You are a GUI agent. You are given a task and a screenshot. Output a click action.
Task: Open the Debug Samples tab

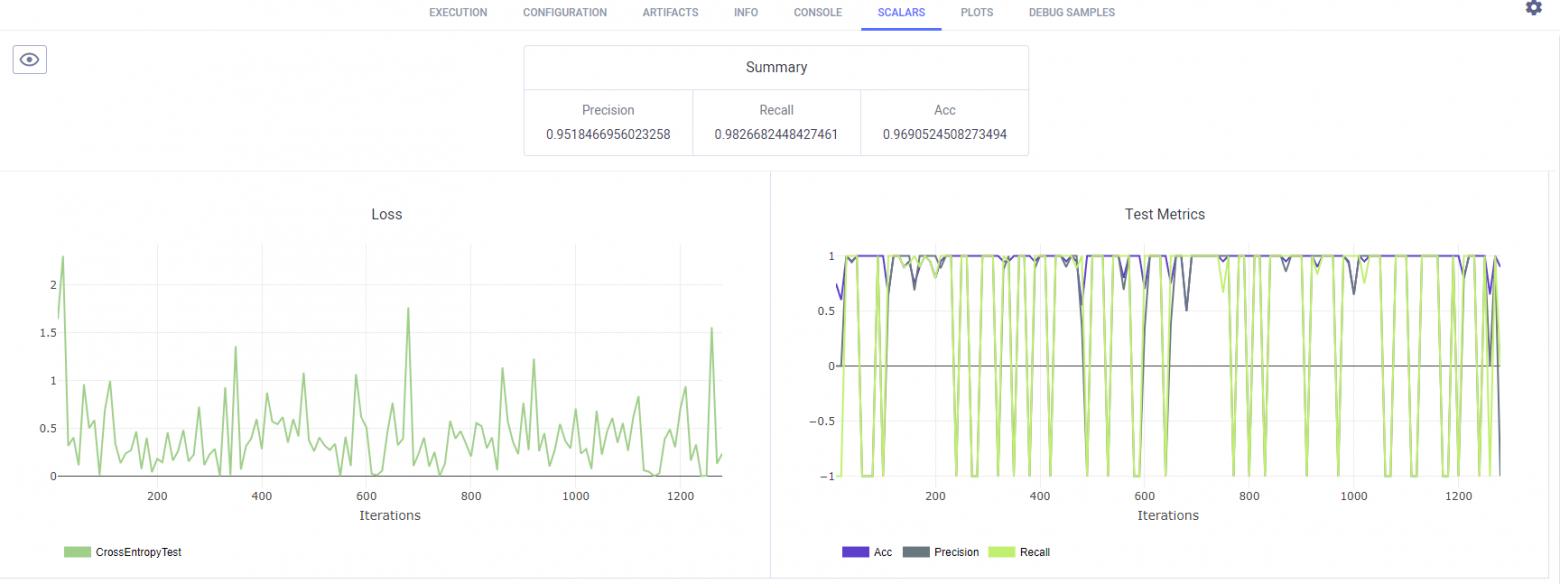(x=1071, y=13)
